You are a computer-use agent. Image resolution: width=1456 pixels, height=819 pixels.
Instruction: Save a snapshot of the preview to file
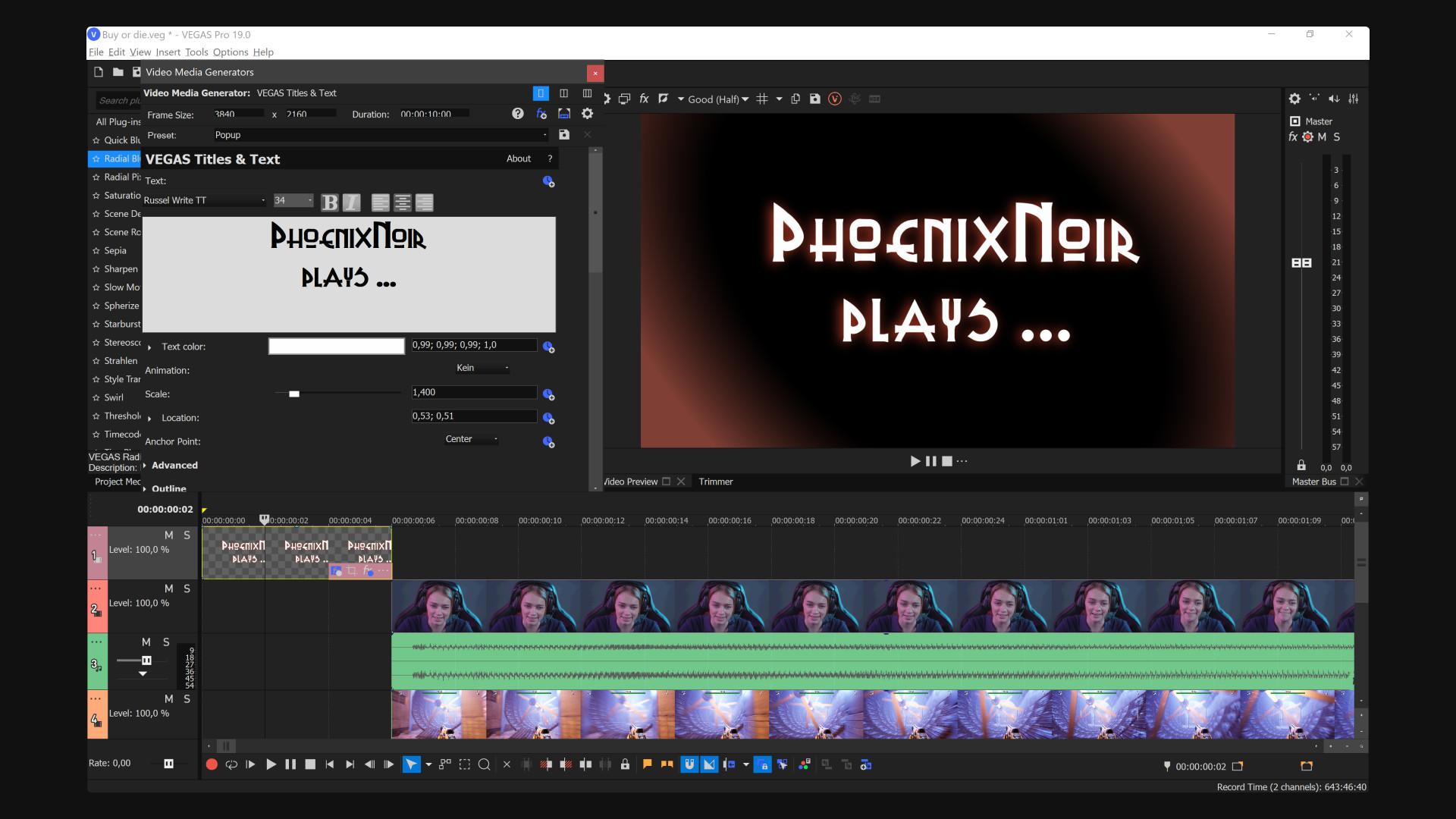[814, 99]
